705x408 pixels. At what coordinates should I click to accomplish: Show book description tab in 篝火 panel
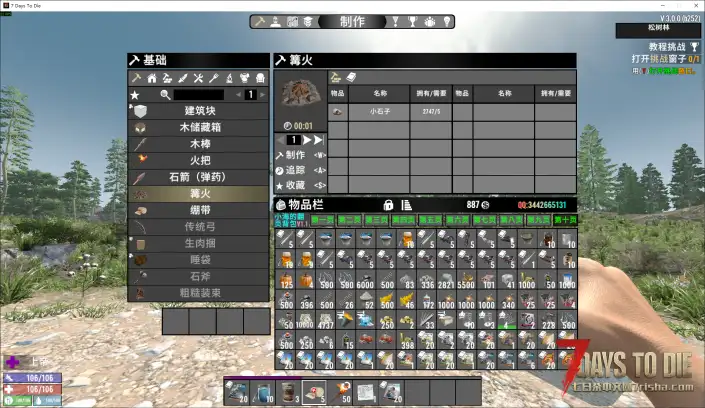[351, 77]
